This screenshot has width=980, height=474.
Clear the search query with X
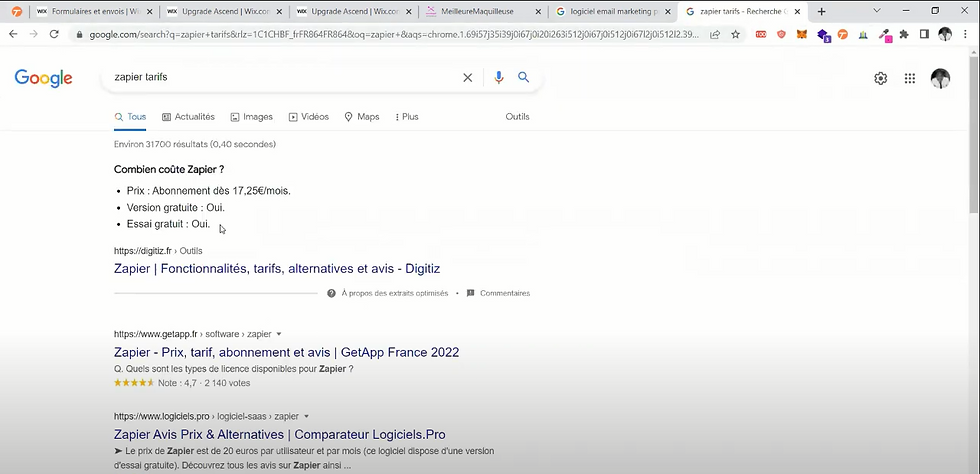[x=468, y=78]
